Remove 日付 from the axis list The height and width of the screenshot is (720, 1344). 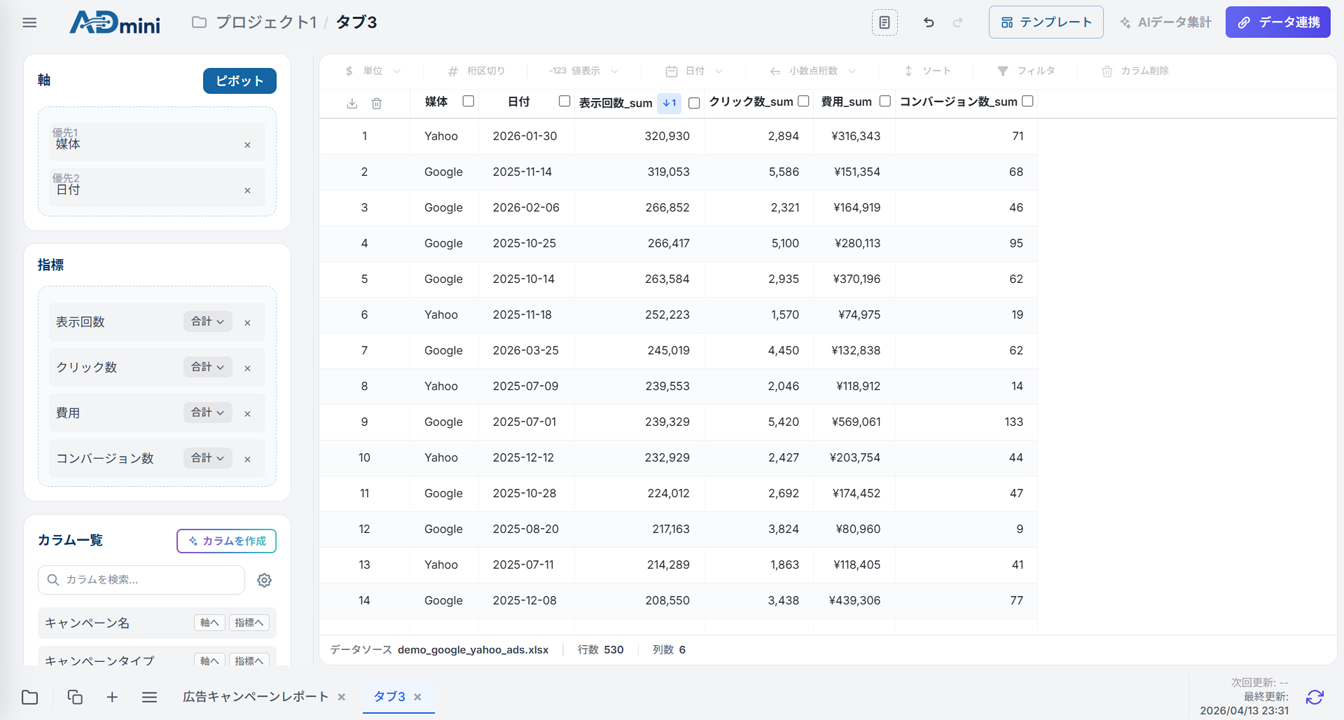pos(248,191)
